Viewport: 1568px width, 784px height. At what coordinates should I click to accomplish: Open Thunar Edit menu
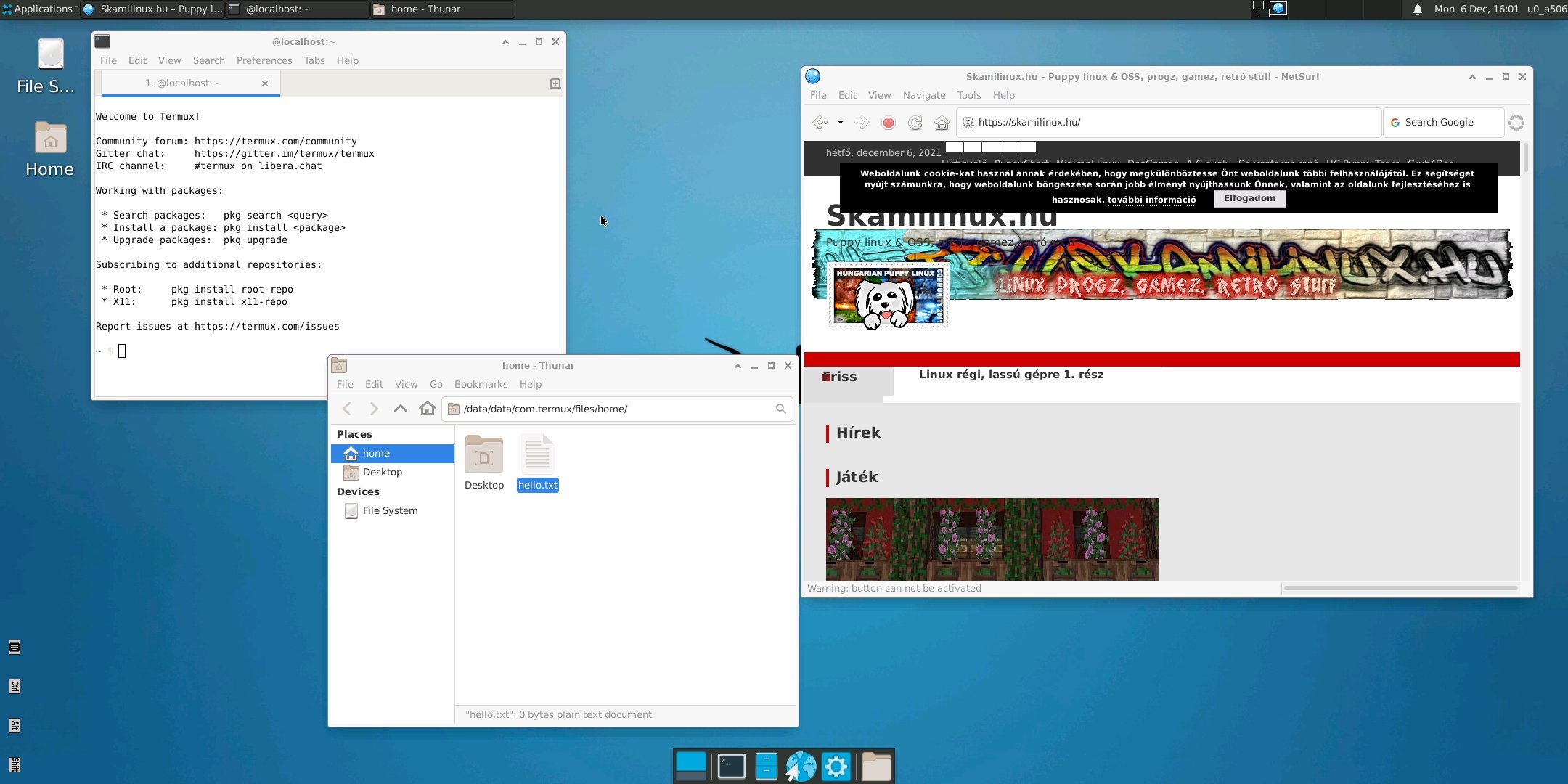[x=374, y=384]
